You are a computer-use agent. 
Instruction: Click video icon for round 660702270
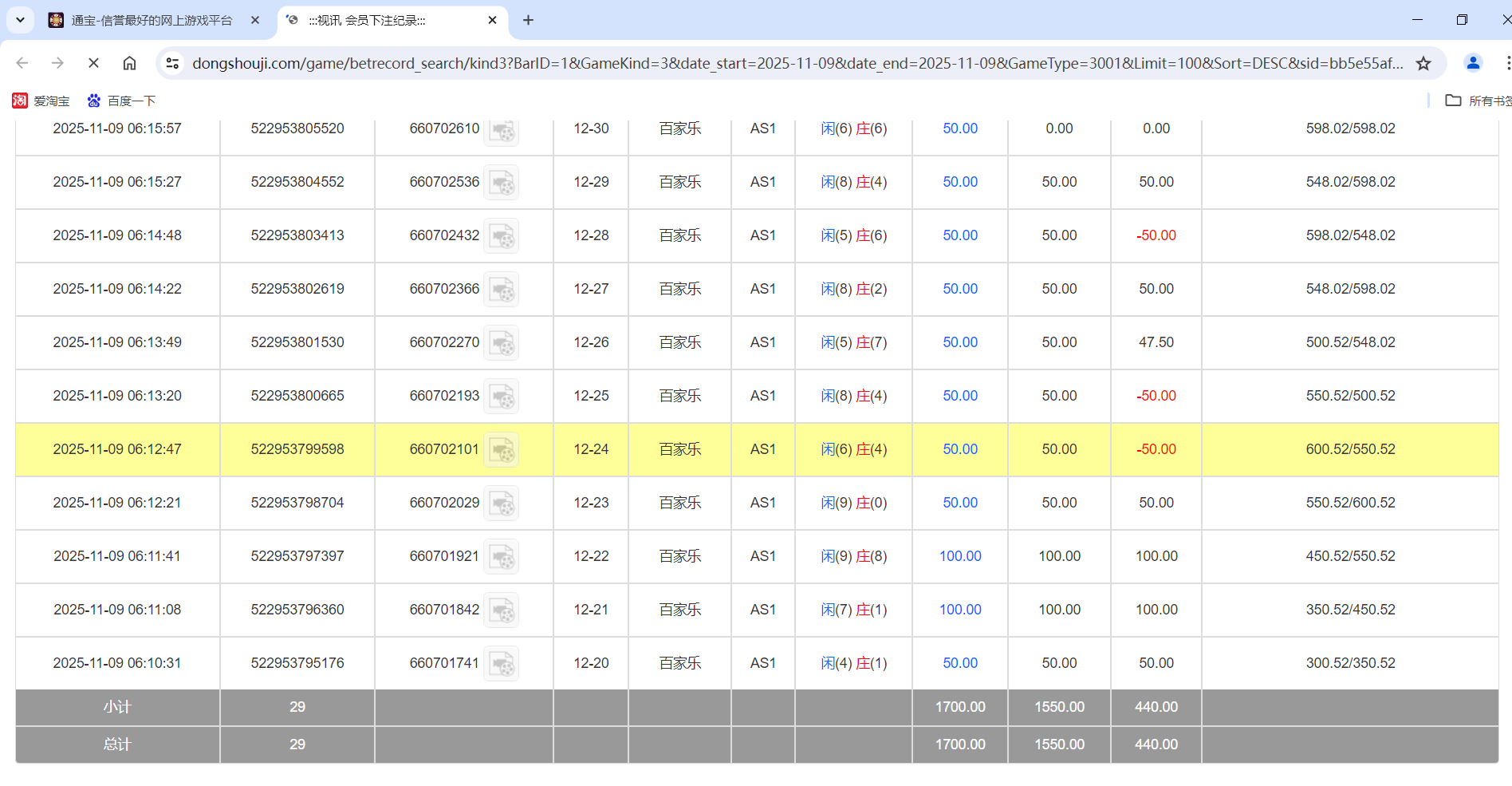[x=502, y=343]
